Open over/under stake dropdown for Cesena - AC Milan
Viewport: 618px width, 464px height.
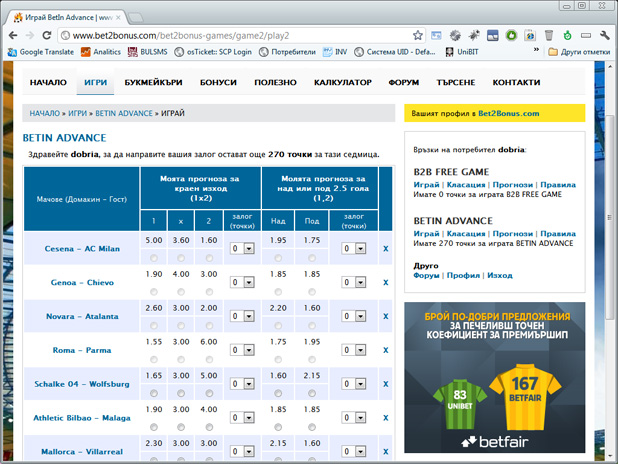pos(354,249)
